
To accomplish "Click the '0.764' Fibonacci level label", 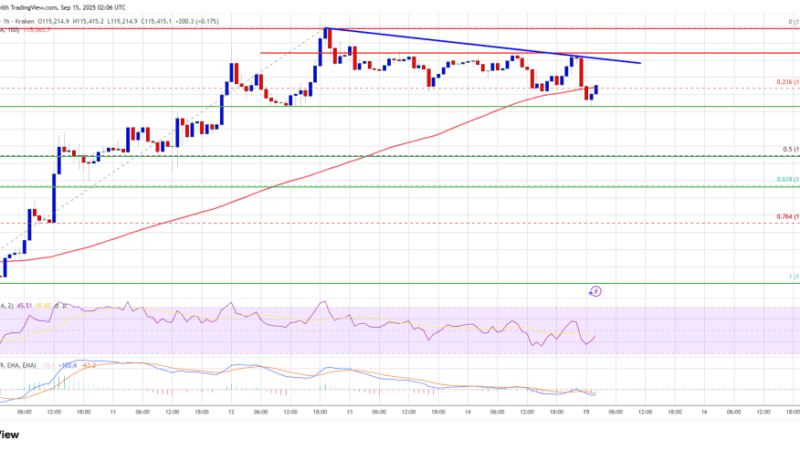I will (x=784, y=217).
